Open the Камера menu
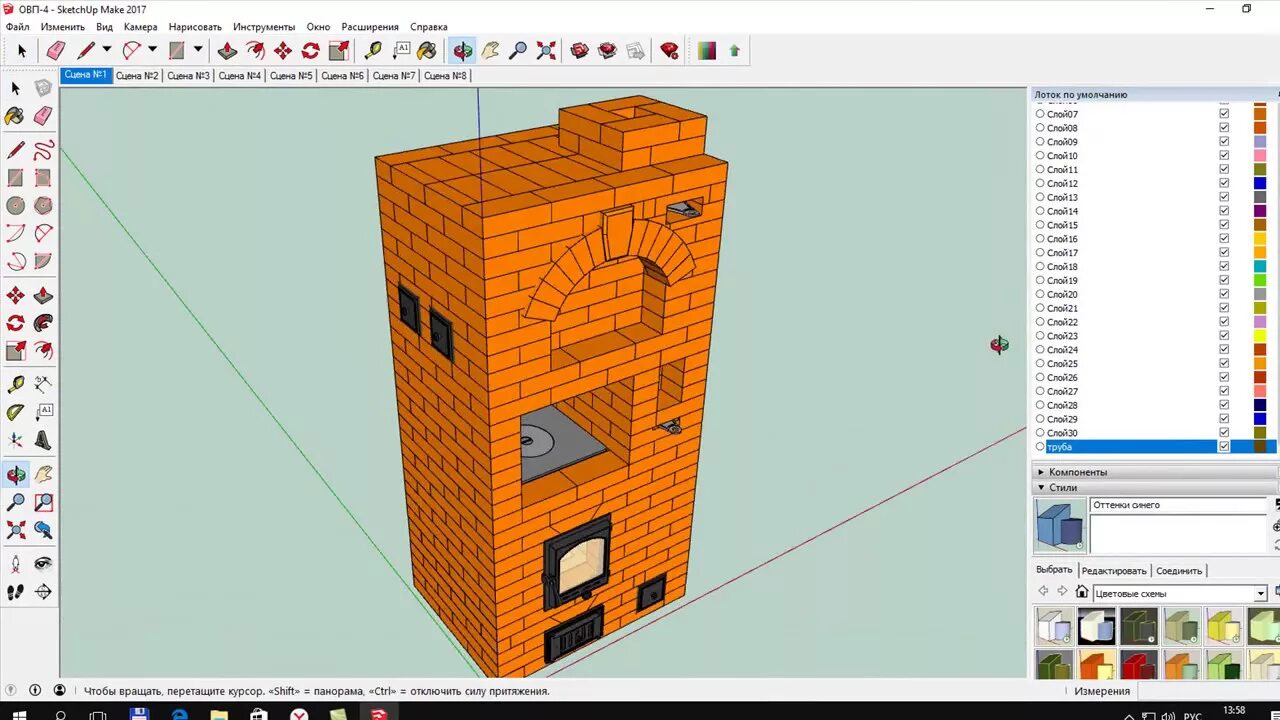The image size is (1280, 720). (x=140, y=27)
